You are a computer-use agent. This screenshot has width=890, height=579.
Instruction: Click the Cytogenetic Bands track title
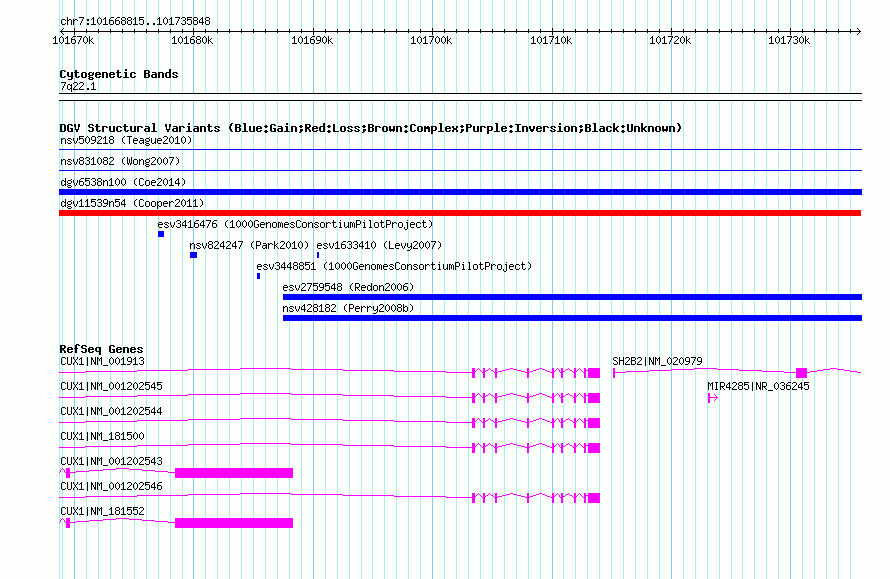click(x=119, y=74)
